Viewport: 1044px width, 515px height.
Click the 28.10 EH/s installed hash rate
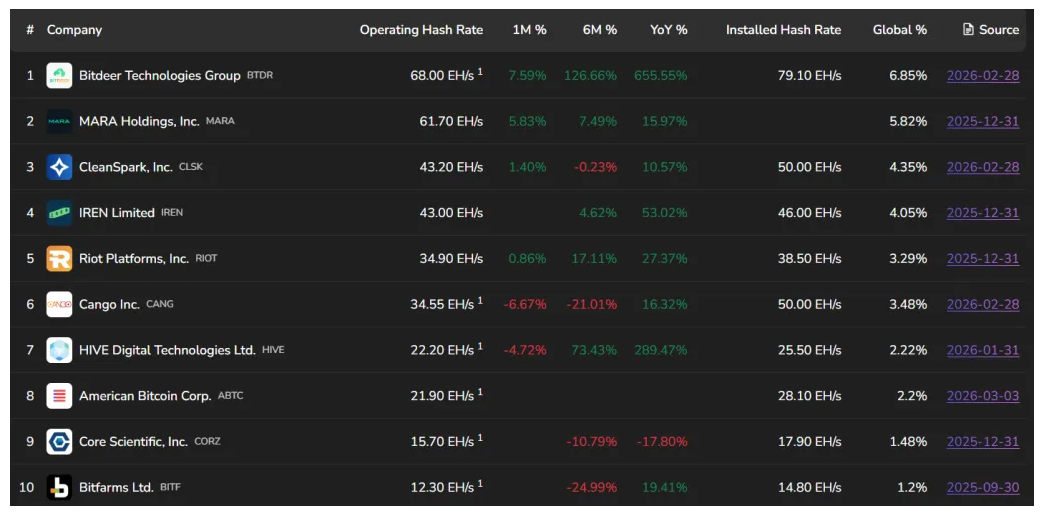[x=809, y=396]
